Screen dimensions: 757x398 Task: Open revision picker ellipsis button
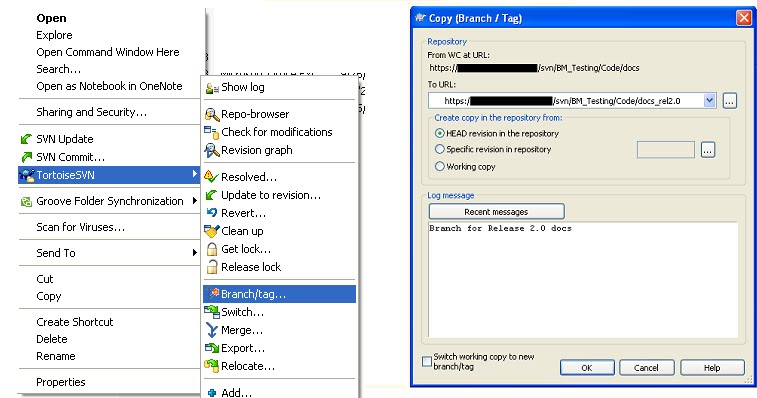pyautogui.click(x=708, y=150)
